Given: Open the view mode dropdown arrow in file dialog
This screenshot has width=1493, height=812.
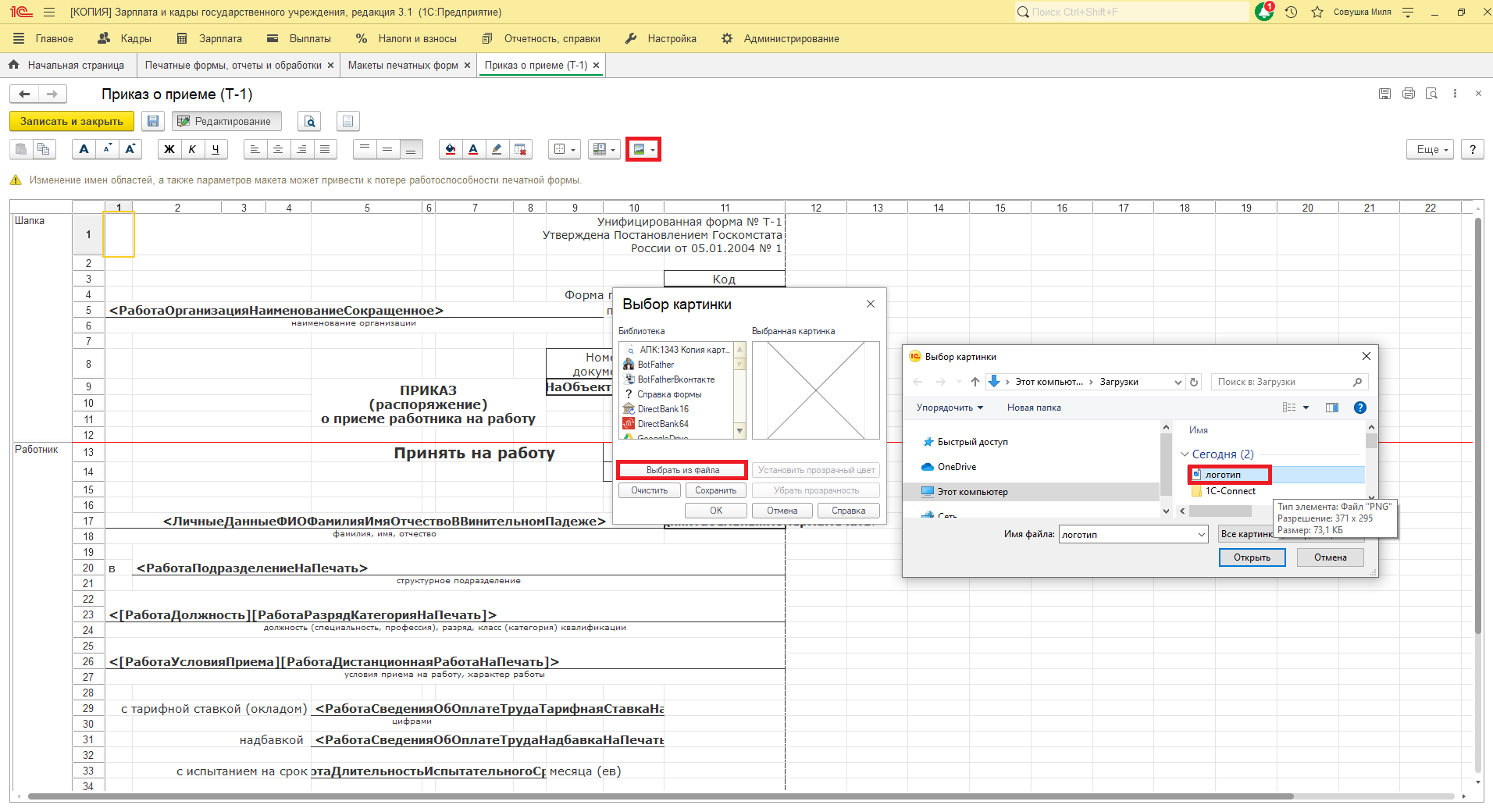Looking at the screenshot, I should pyautogui.click(x=1306, y=408).
